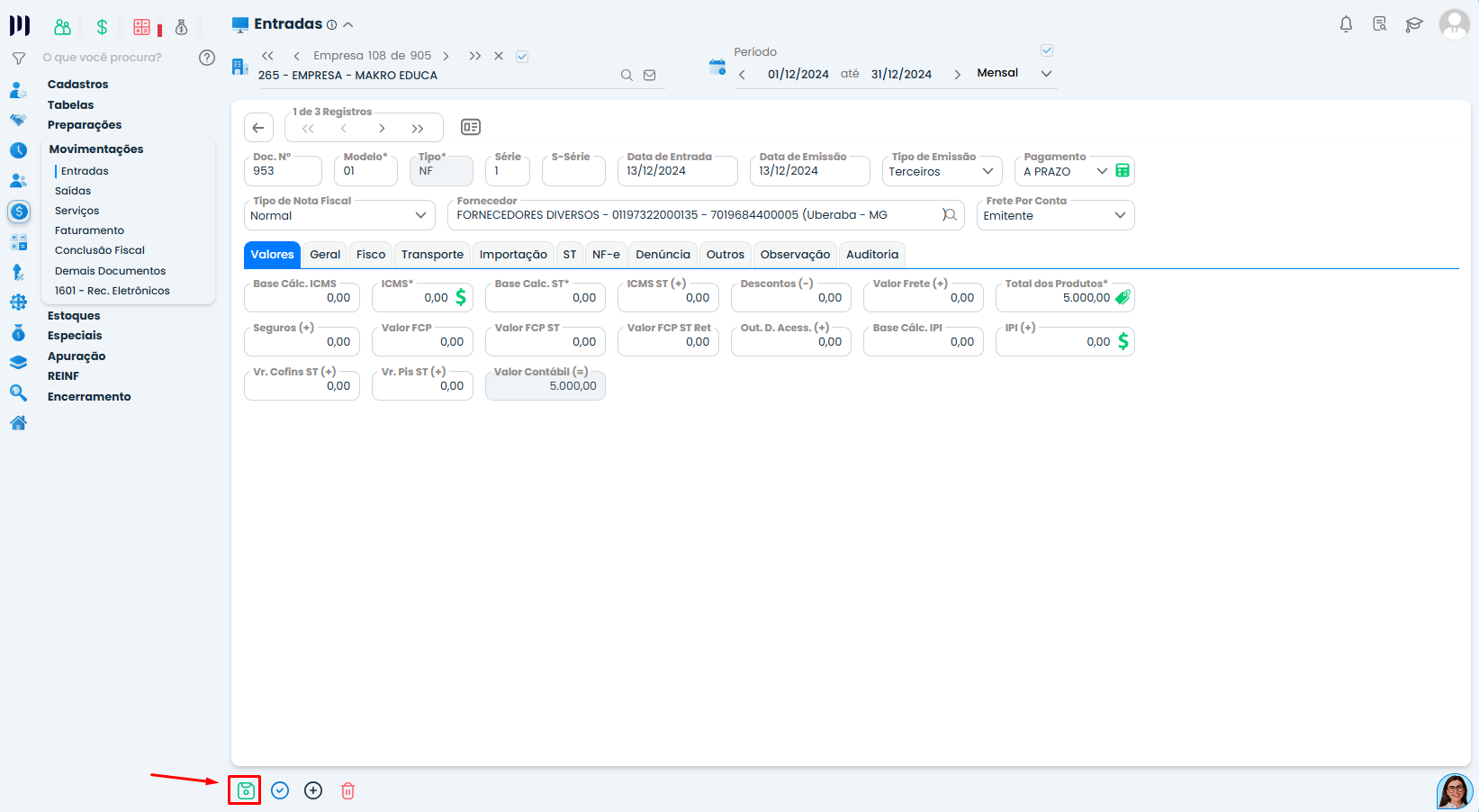Image resolution: width=1479 pixels, height=812 pixels.
Task: Toggle the Período checkbox
Action: click(x=1046, y=50)
